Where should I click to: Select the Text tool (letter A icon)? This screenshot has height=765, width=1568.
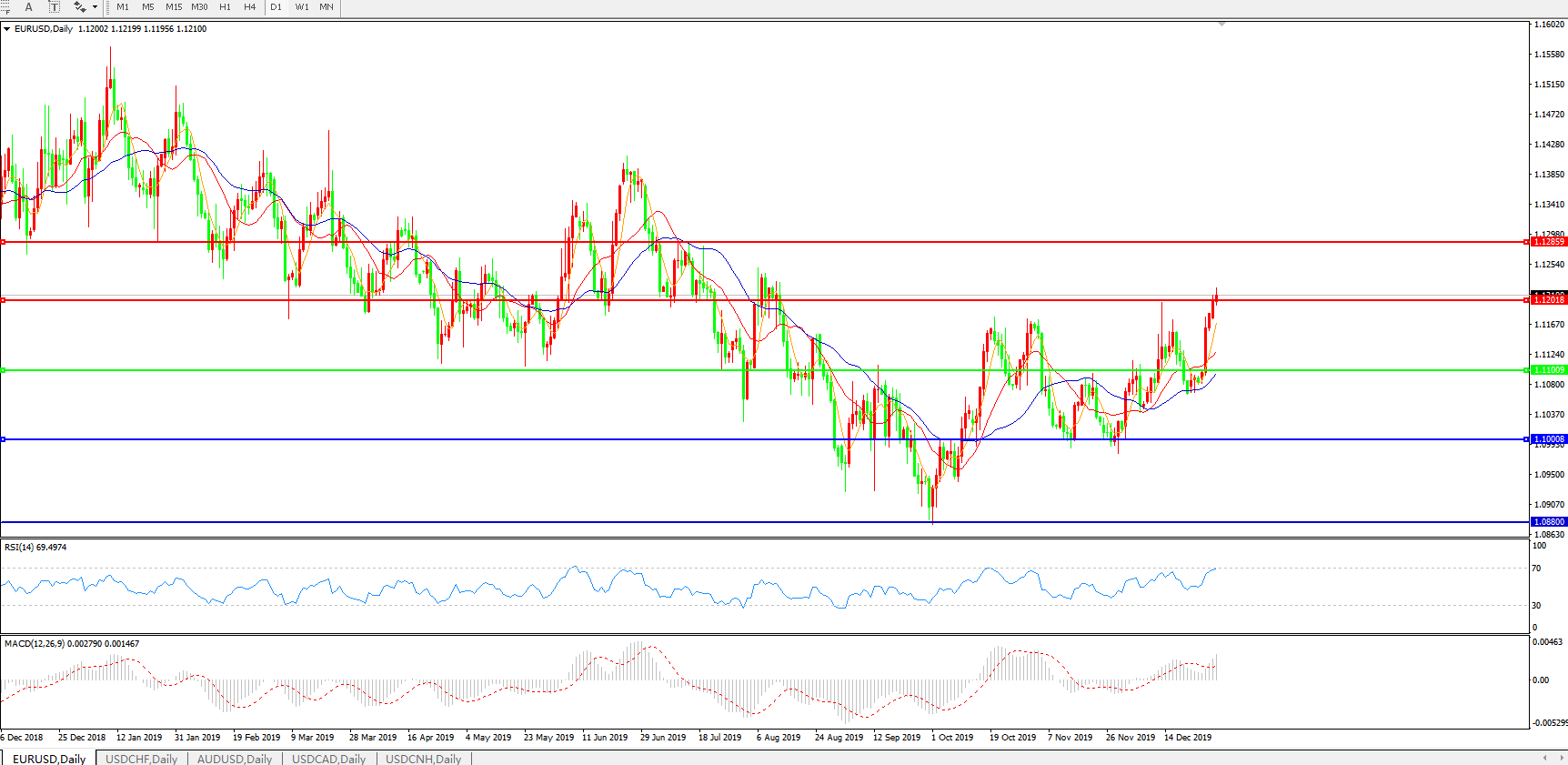[x=28, y=7]
